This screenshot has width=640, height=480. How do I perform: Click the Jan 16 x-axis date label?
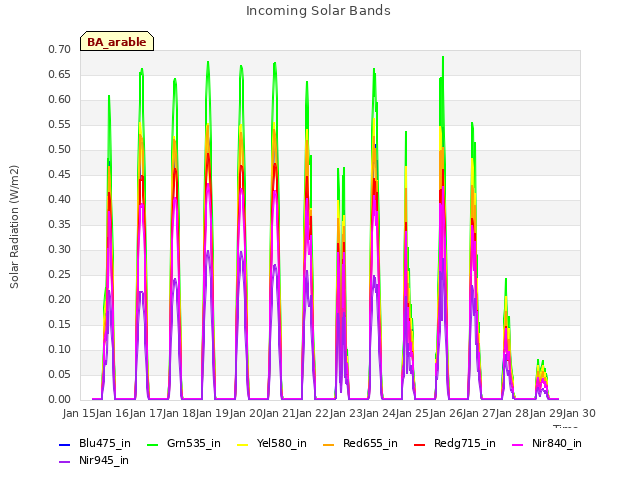coord(113,413)
